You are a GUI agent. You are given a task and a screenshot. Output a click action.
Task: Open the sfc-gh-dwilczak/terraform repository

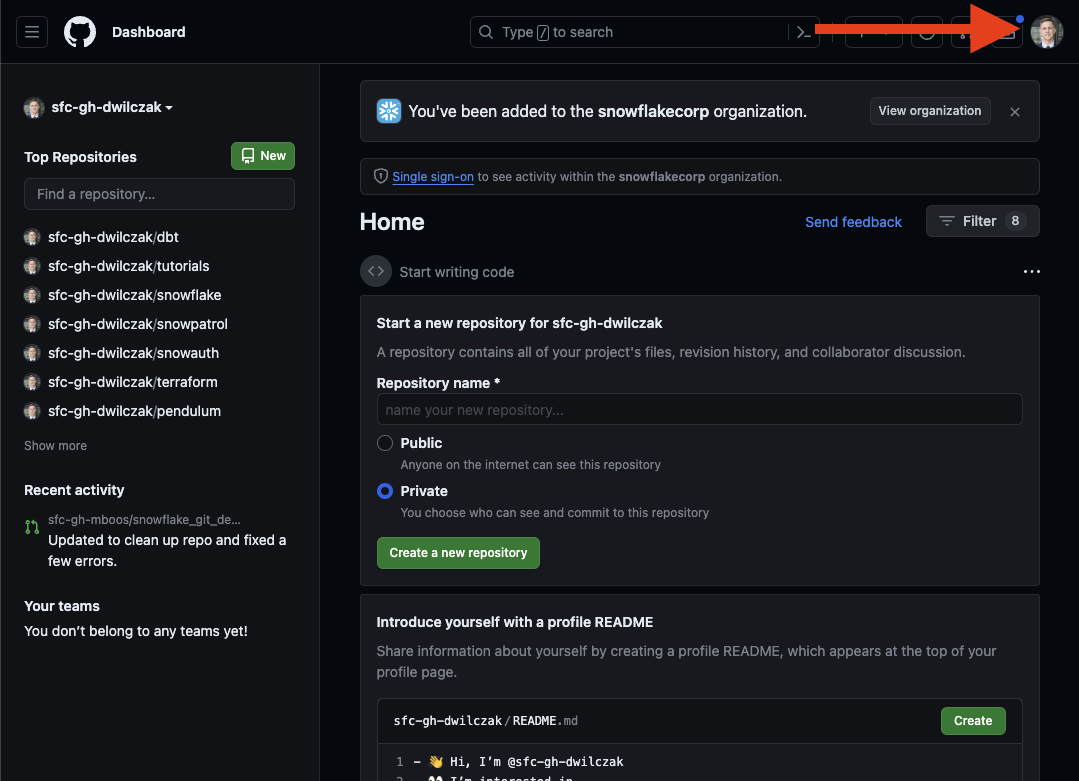click(x=132, y=382)
